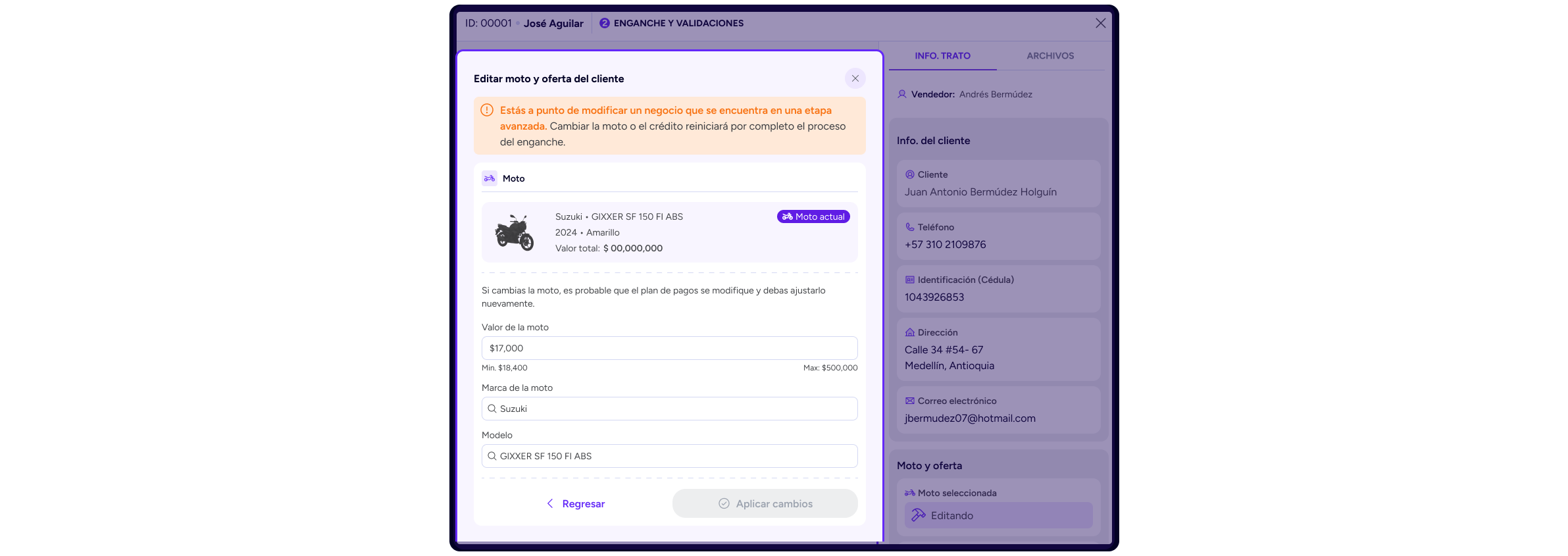Click Valor total $ 00,000,000 text
The width and height of the screenshot is (1568, 556).
[609, 248]
